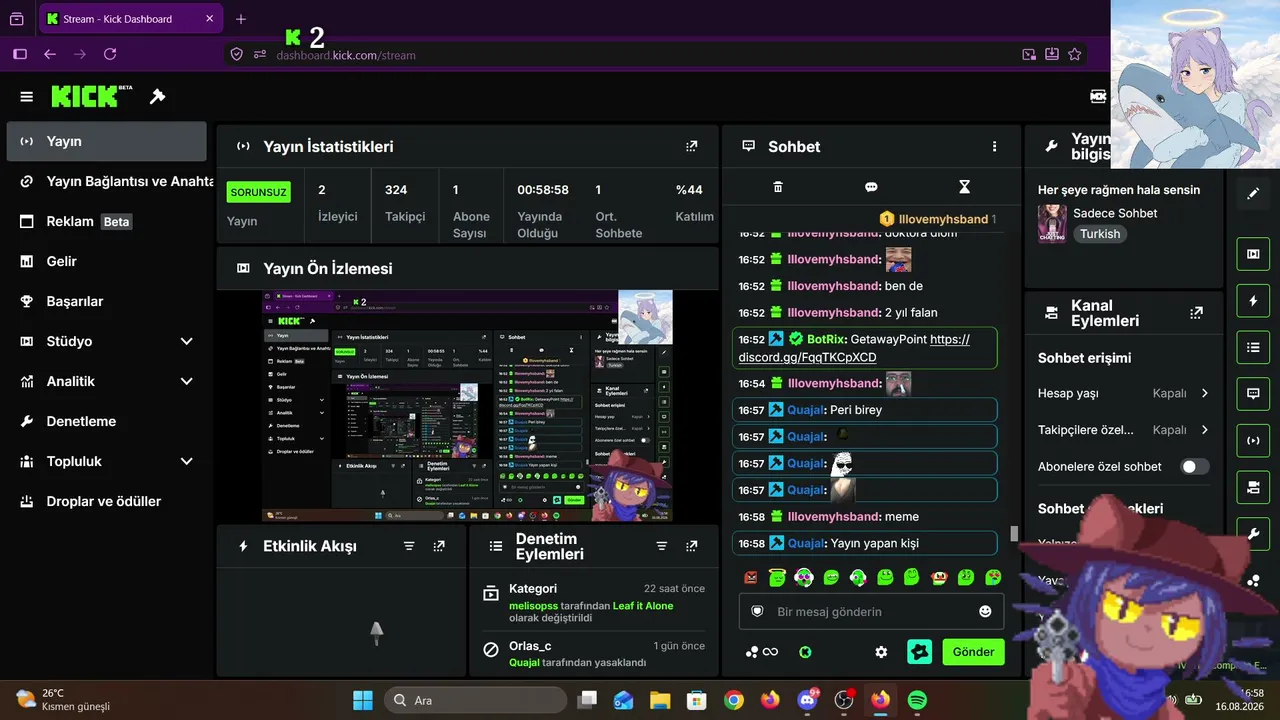Click the Turkish language tag
1280x720 pixels.
(1100, 234)
